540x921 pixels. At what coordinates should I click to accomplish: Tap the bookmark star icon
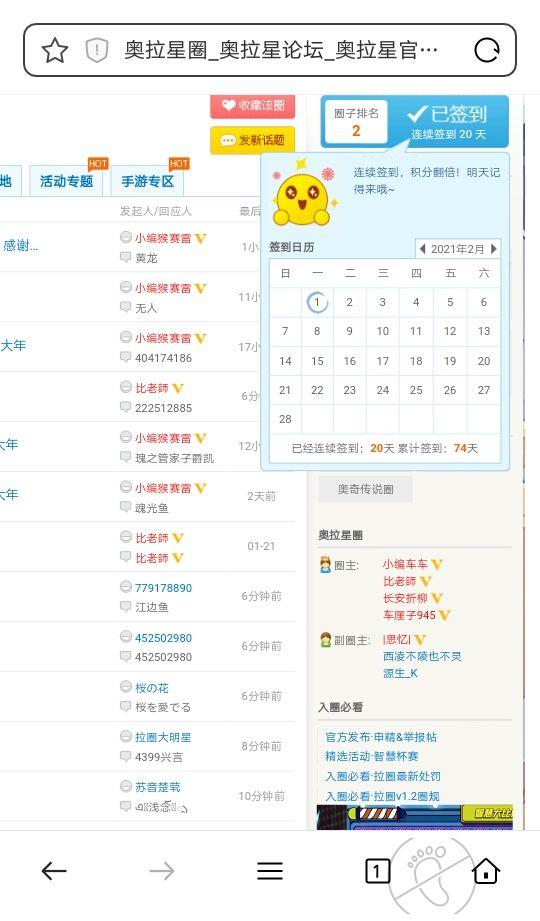pos(55,51)
